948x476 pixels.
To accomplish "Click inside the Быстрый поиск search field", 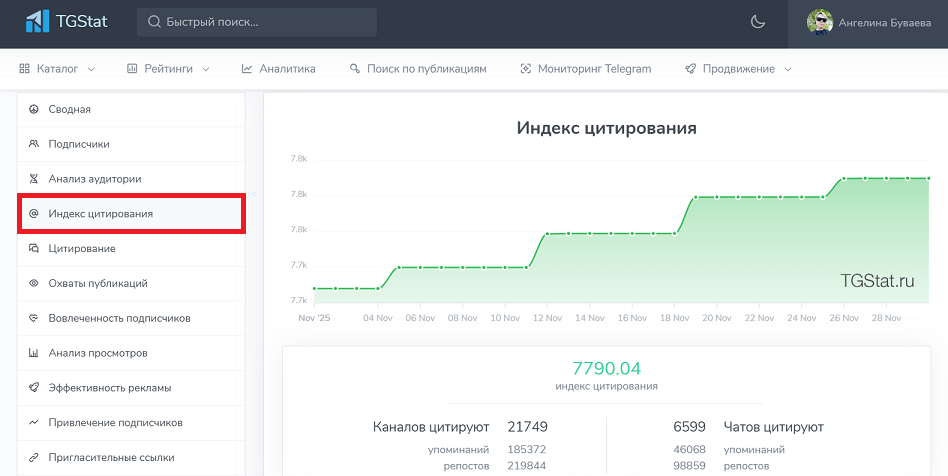I will 257,22.
